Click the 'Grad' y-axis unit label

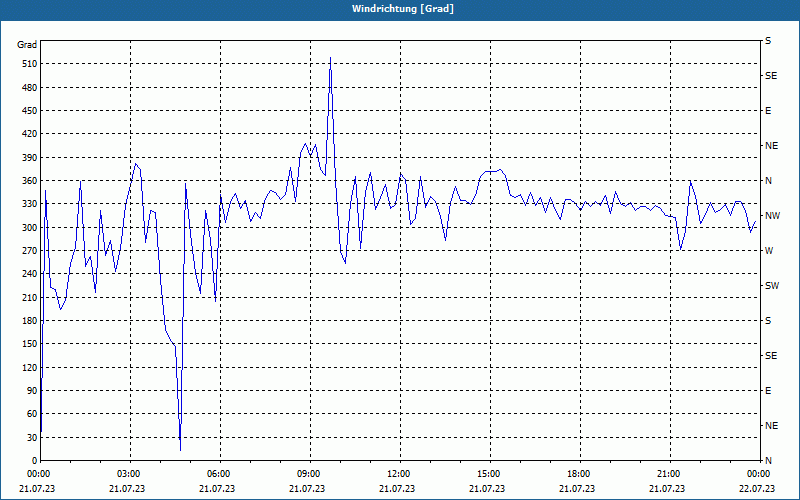(27, 45)
